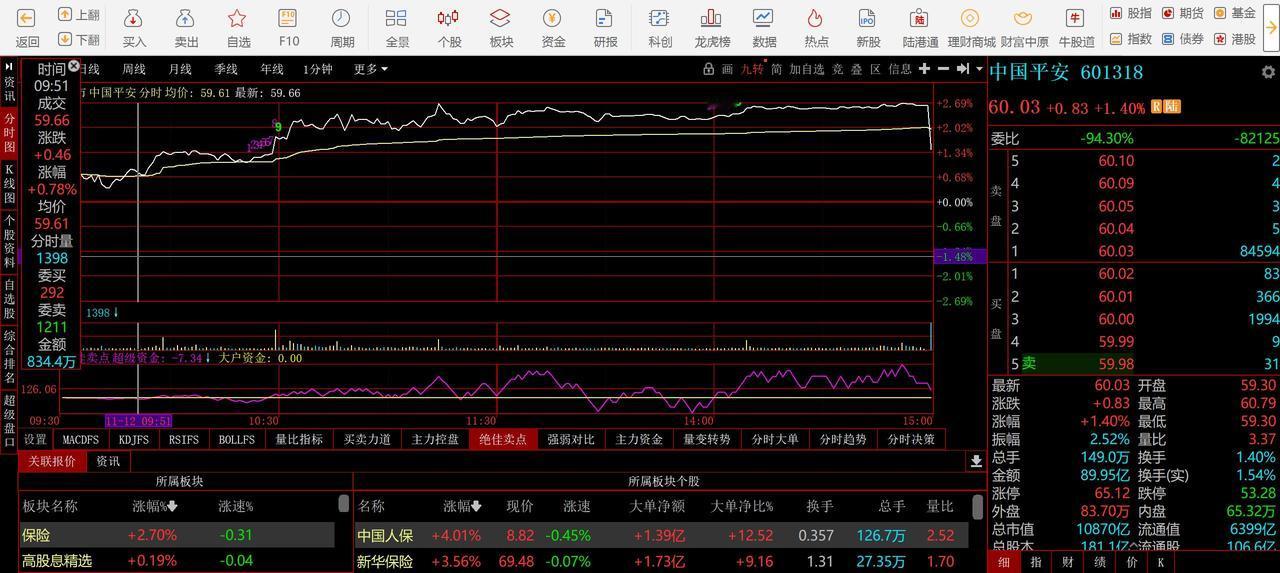Switch to 1分钟 chart period
The image size is (1280, 573).
(x=318, y=69)
